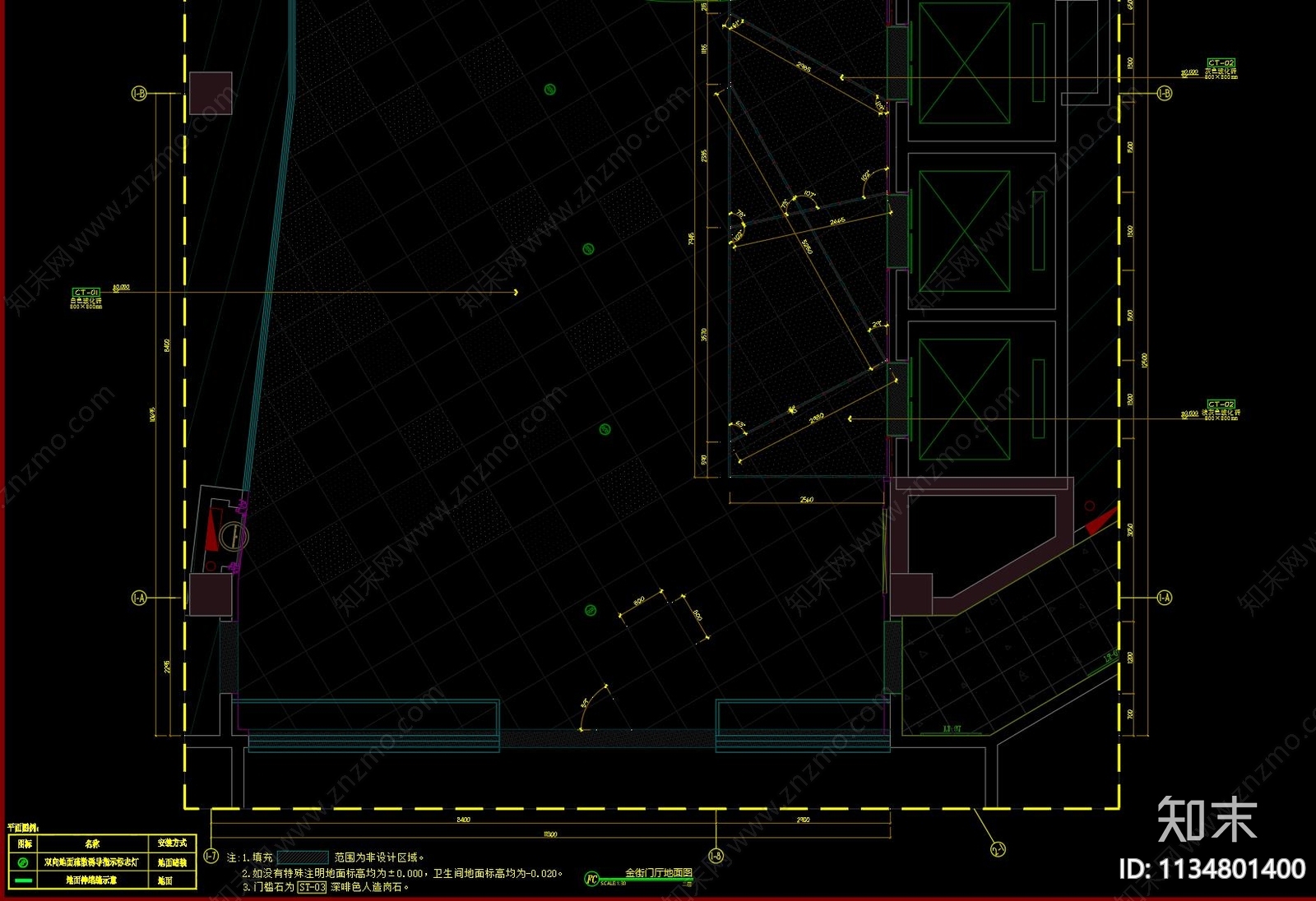
Task: Select the topmost green floor light marker
Action: (550, 90)
